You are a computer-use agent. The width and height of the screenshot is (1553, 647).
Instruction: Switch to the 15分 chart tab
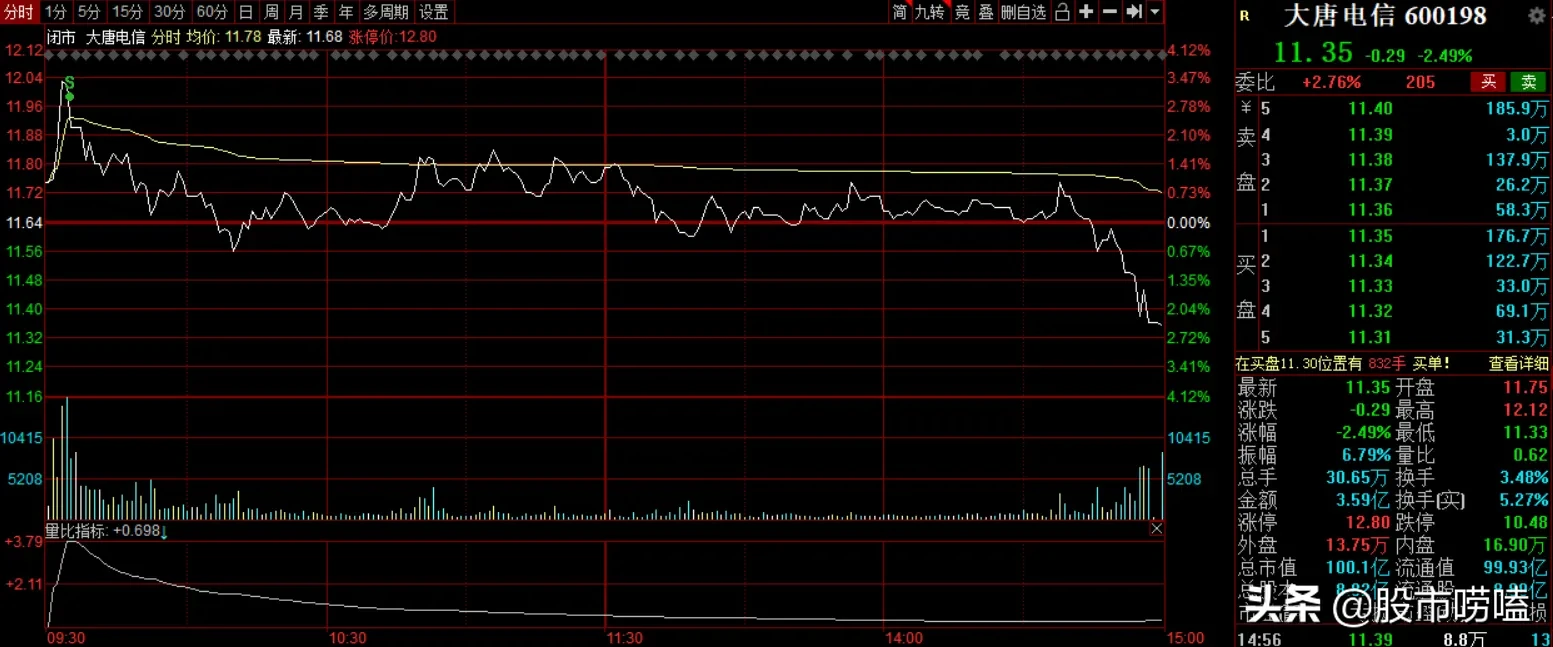click(x=127, y=12)
